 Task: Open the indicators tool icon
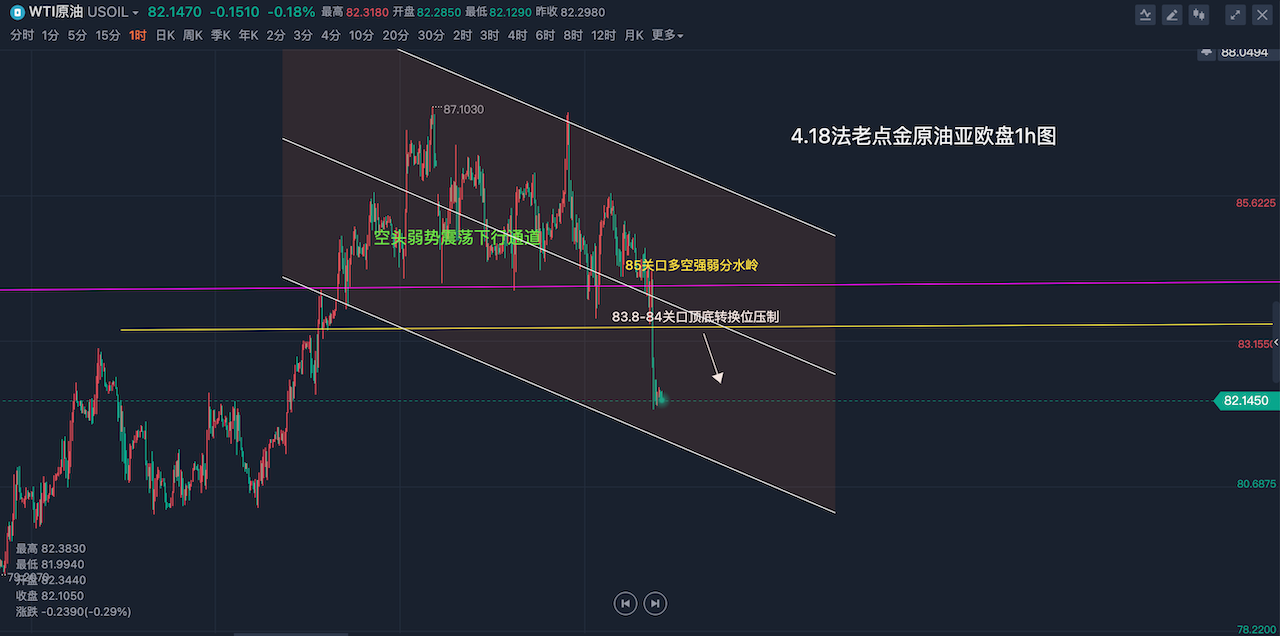click(1146, 14)
